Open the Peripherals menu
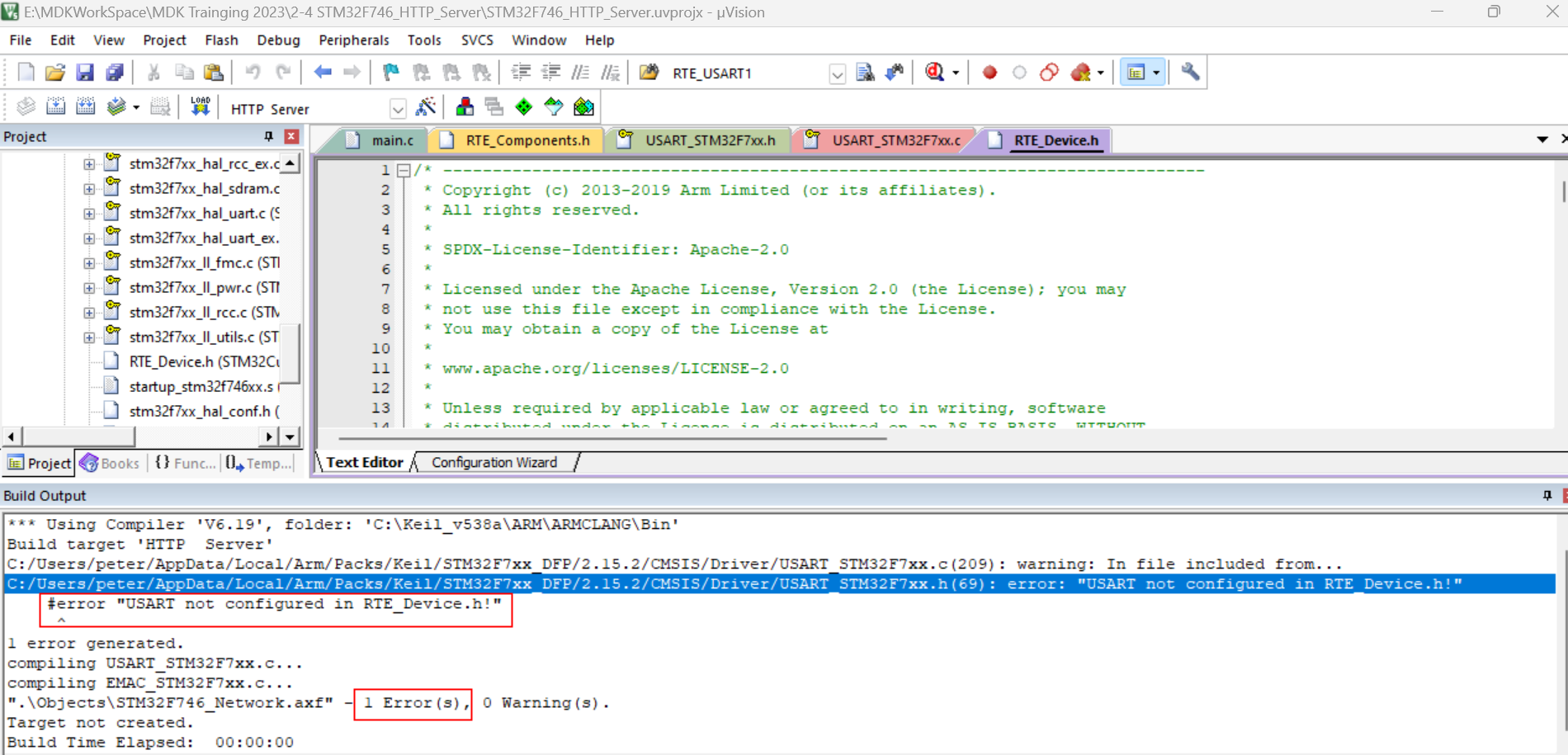The width and height of the screenshot is (1568, 755). tap(353, 40)
